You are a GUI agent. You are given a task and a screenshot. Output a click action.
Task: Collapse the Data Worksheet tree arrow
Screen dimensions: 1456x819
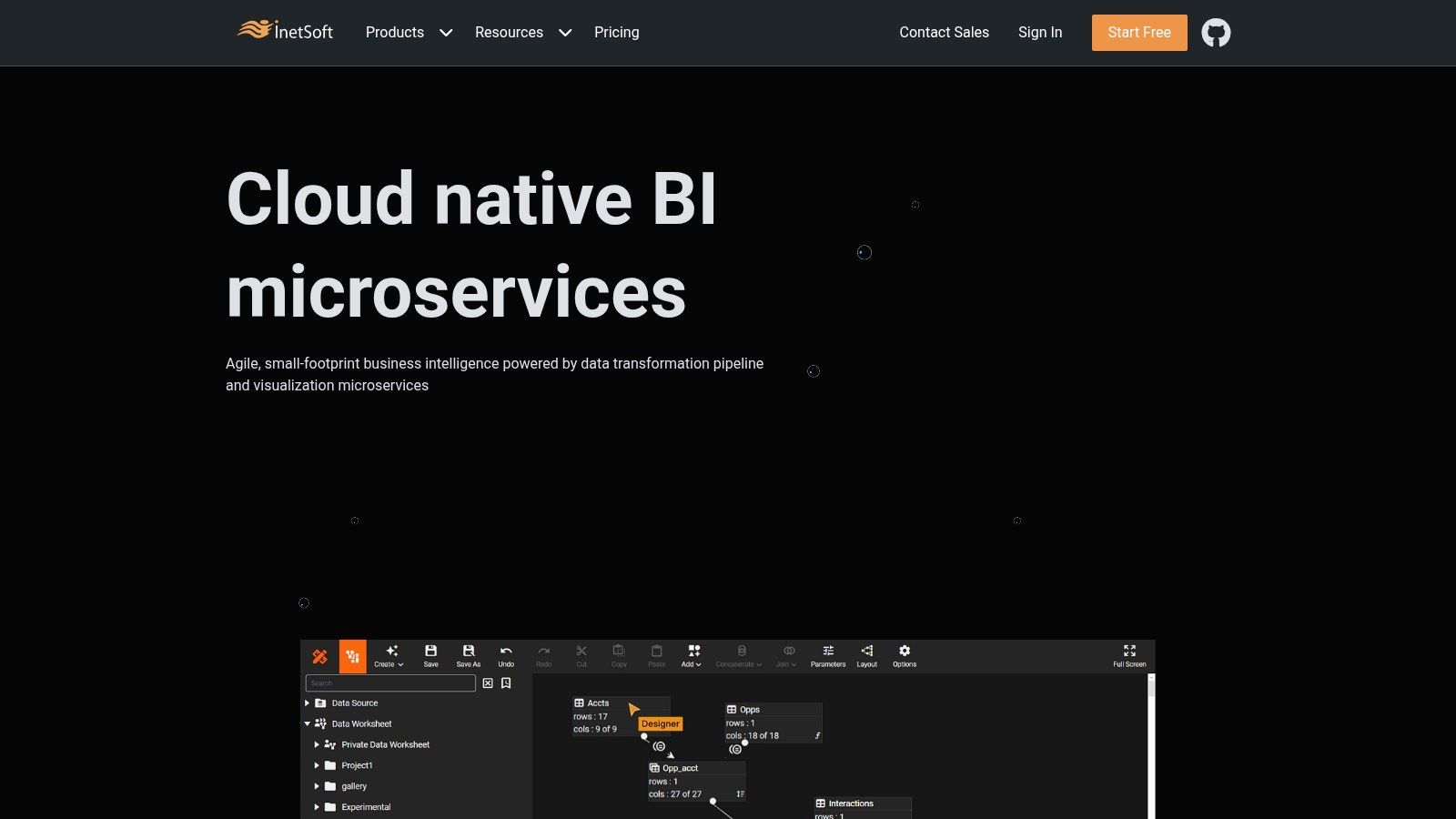tap(307, 724)
